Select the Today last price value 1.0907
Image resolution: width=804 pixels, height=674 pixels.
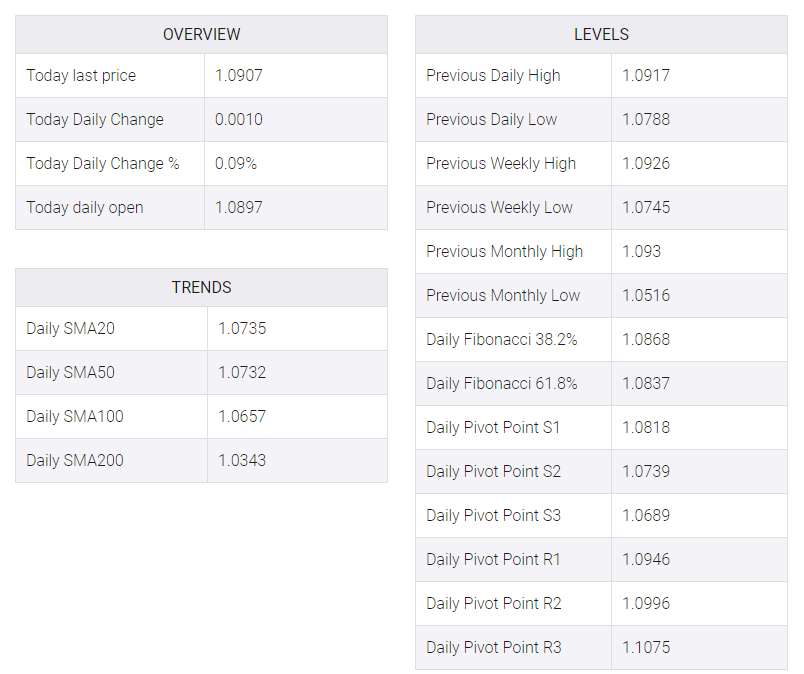click(x=239, y=75)
